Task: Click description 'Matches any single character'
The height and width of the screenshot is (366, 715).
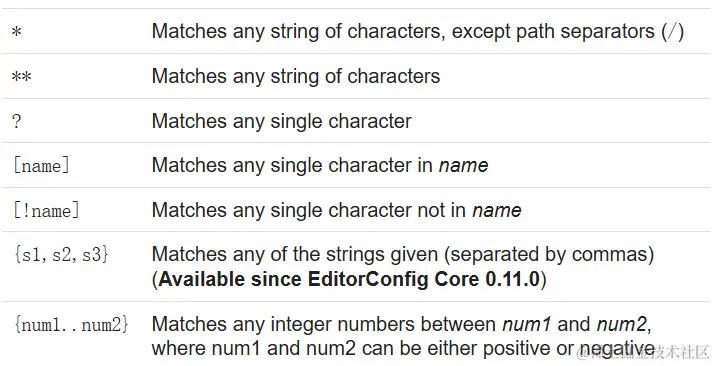Action: pos(282,121)
